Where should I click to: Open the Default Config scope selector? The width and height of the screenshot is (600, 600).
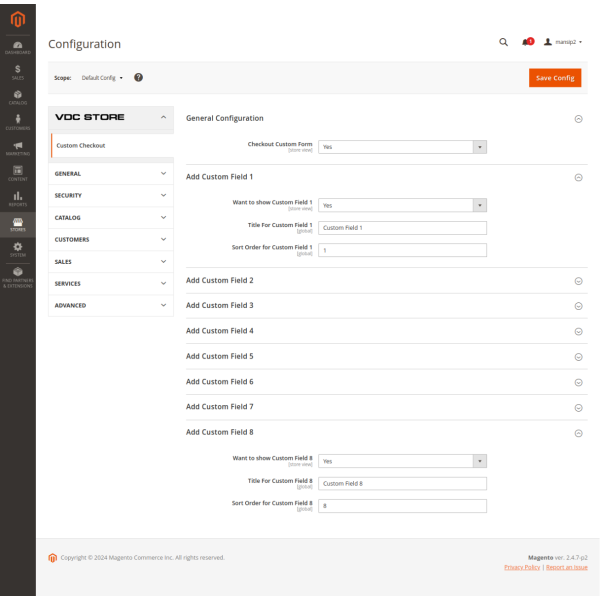pyautogui.click(x=102, y=77)
